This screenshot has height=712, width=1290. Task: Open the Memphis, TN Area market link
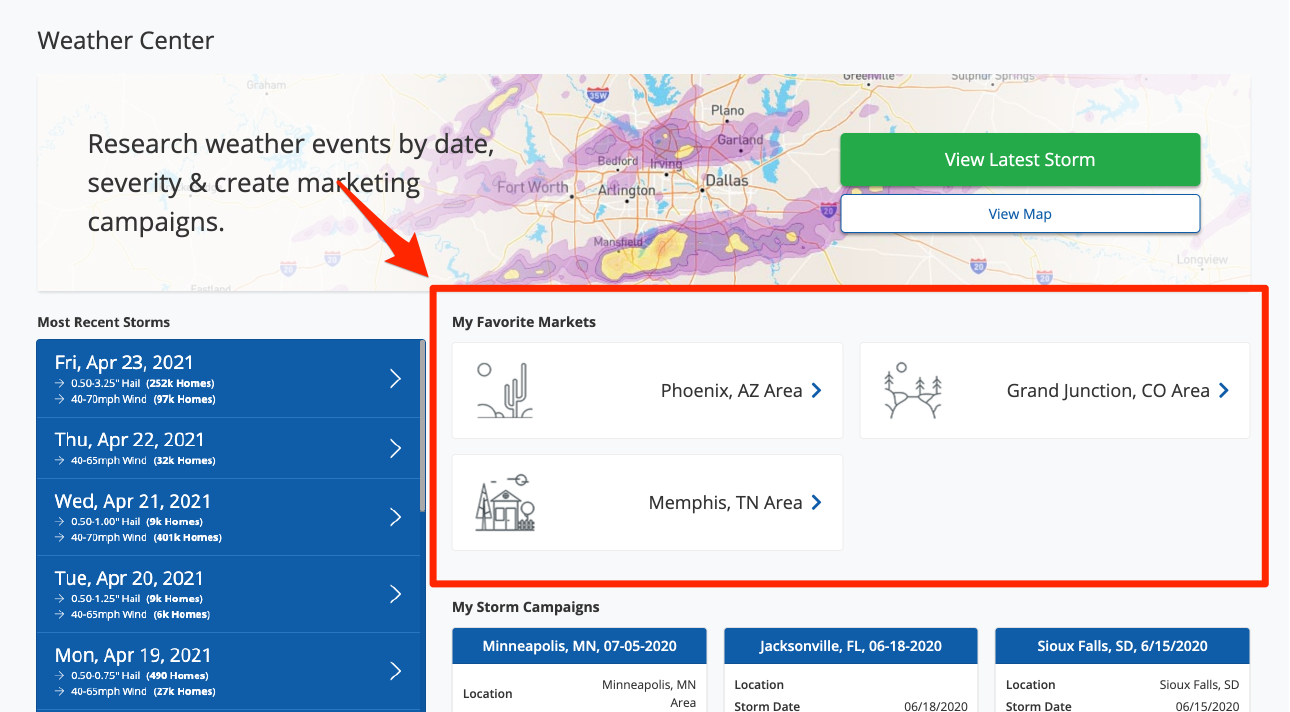(x=725, y=503)
